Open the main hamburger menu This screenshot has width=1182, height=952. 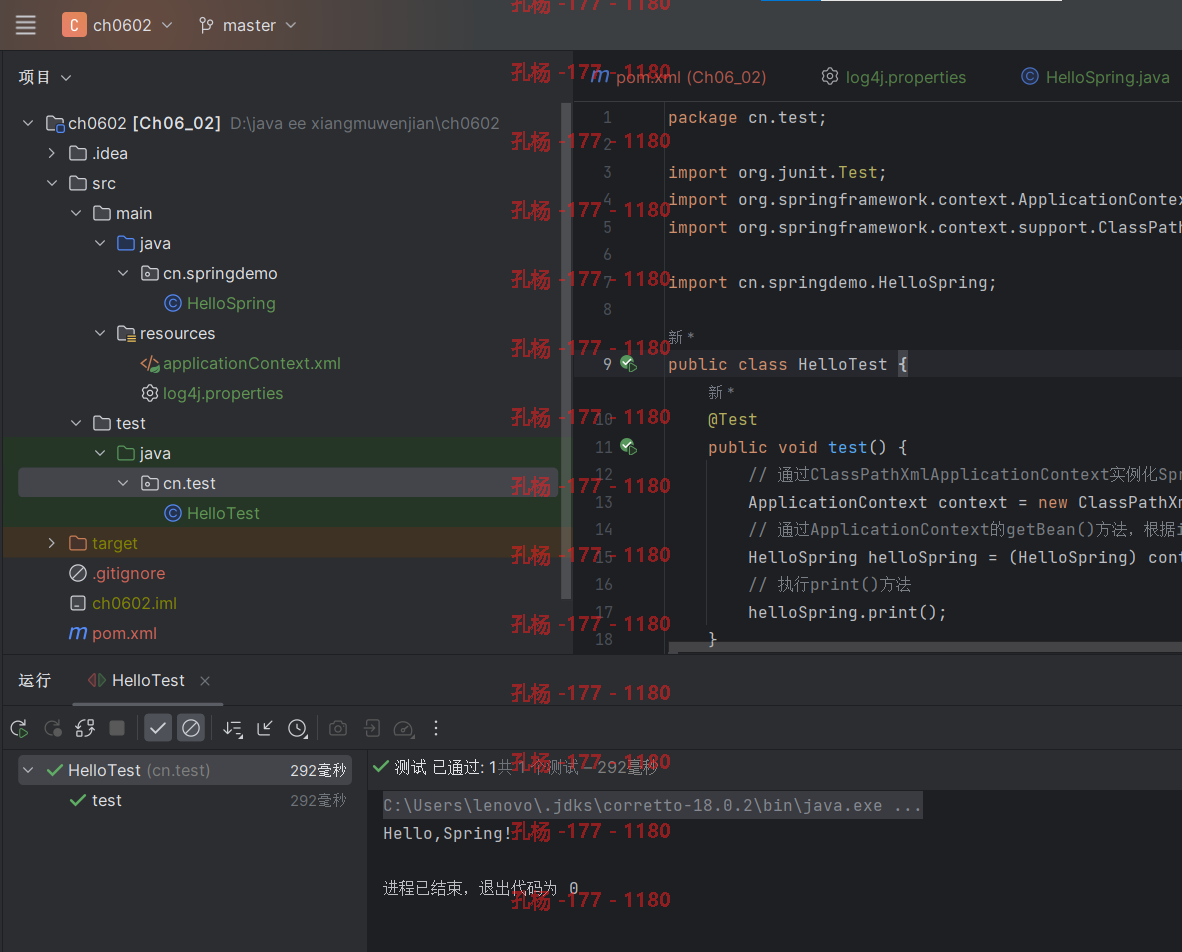point(26,25)
